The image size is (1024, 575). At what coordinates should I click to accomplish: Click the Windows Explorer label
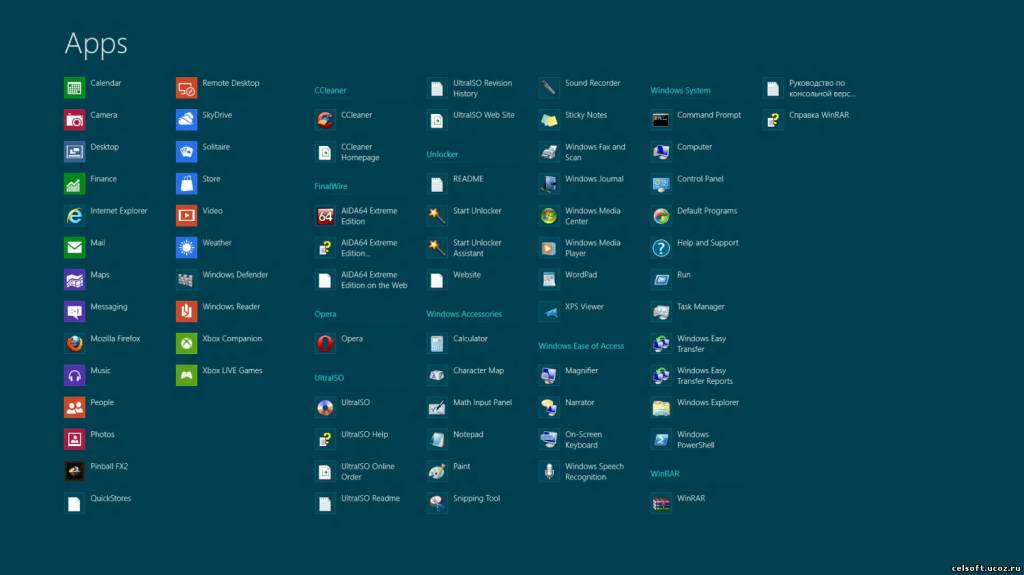[708, 402]
